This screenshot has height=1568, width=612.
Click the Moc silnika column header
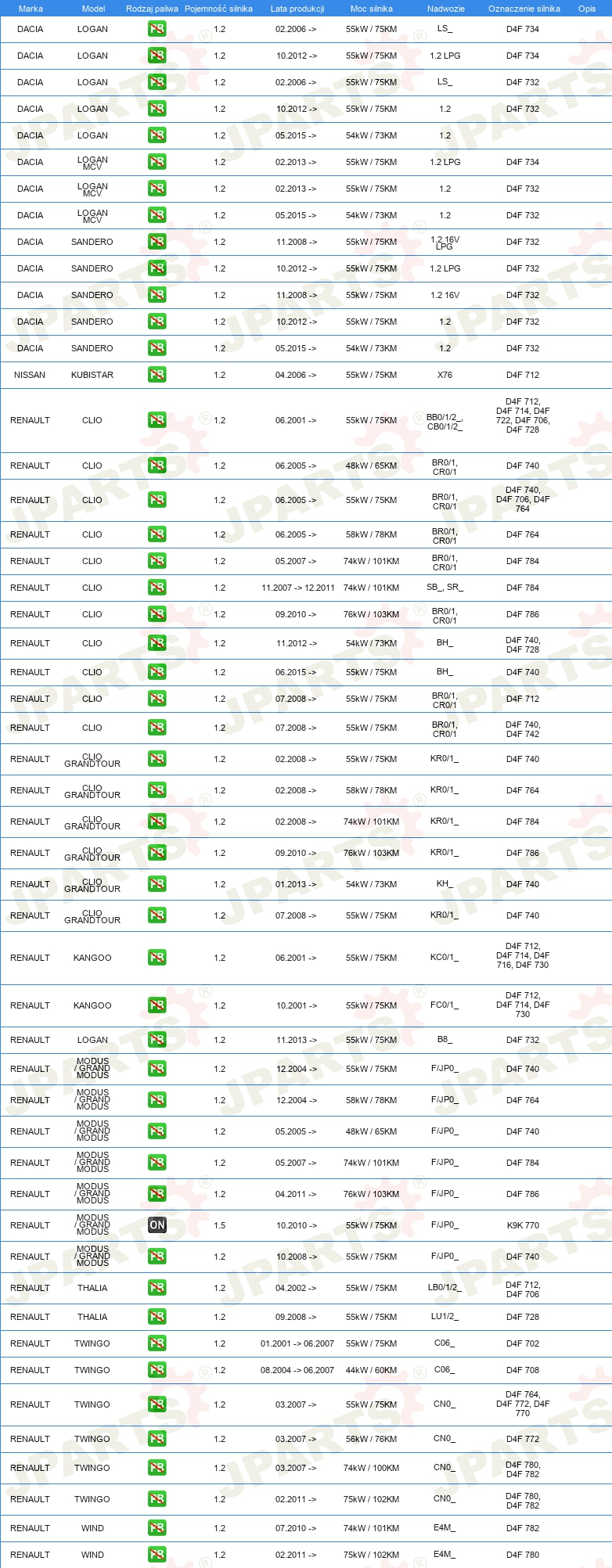pyautogui.click(x=372, y=9)
